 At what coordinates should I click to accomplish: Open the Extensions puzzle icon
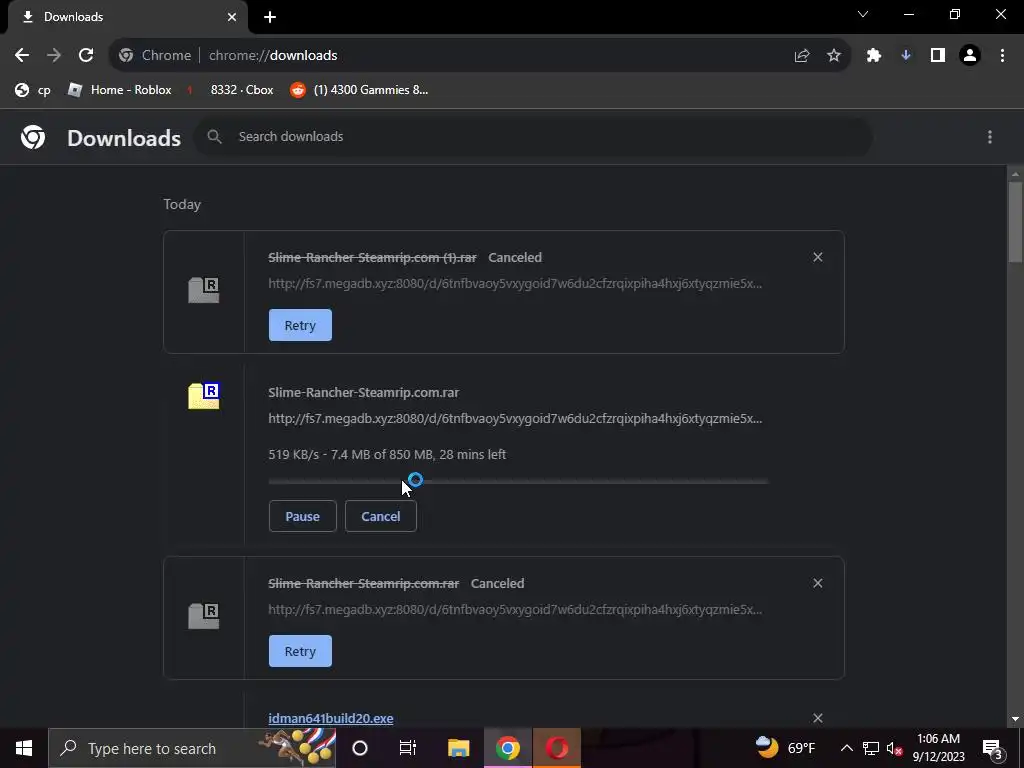[x=874, y=56]
